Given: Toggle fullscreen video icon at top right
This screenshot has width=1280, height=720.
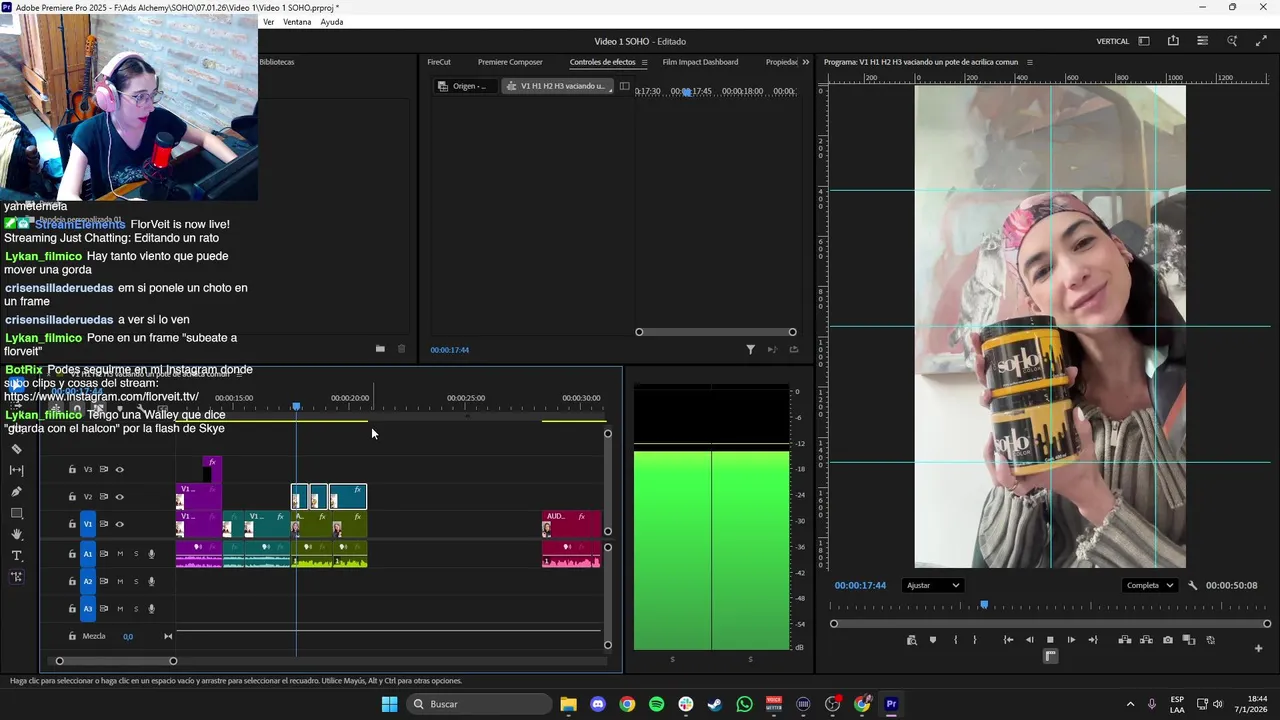Looking at the screenshot, I should (1261, 41).
